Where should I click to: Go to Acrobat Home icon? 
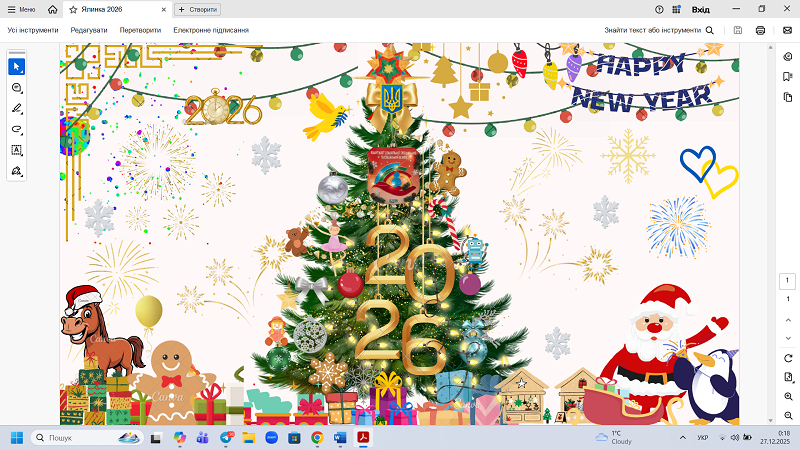(52, 9)
